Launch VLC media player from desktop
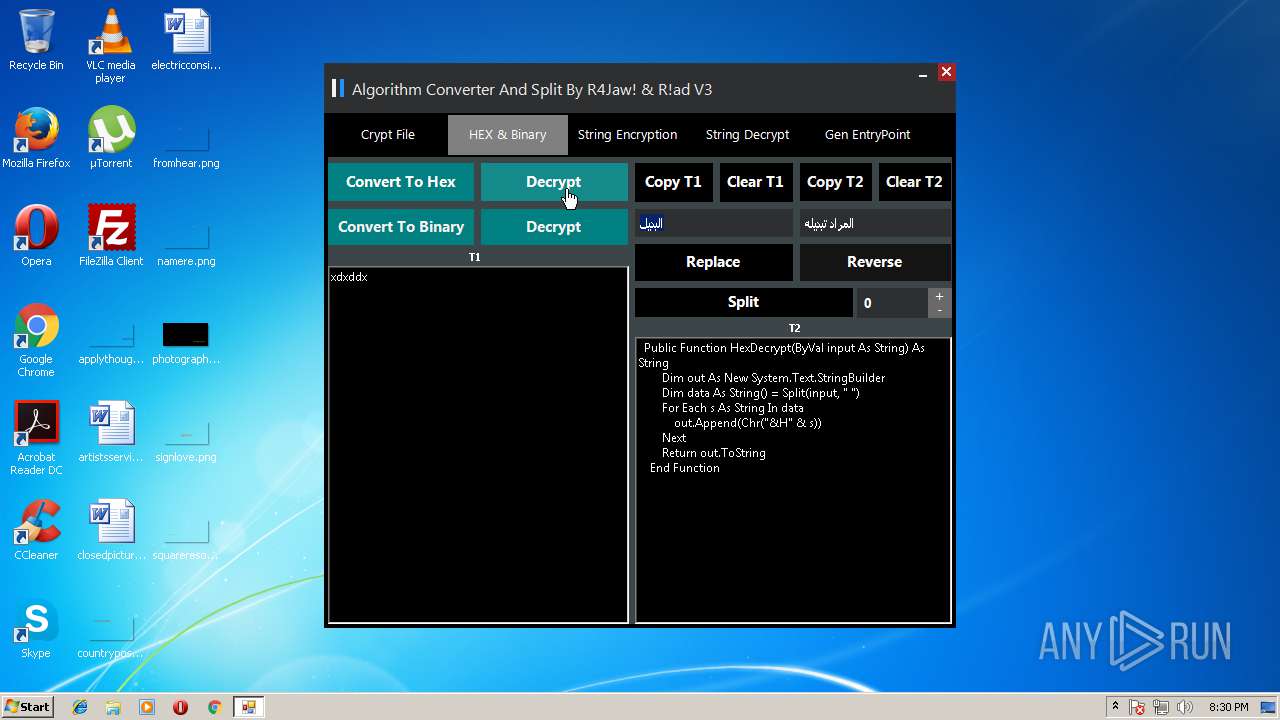1280x720 pixels. [x=111, y=46]
